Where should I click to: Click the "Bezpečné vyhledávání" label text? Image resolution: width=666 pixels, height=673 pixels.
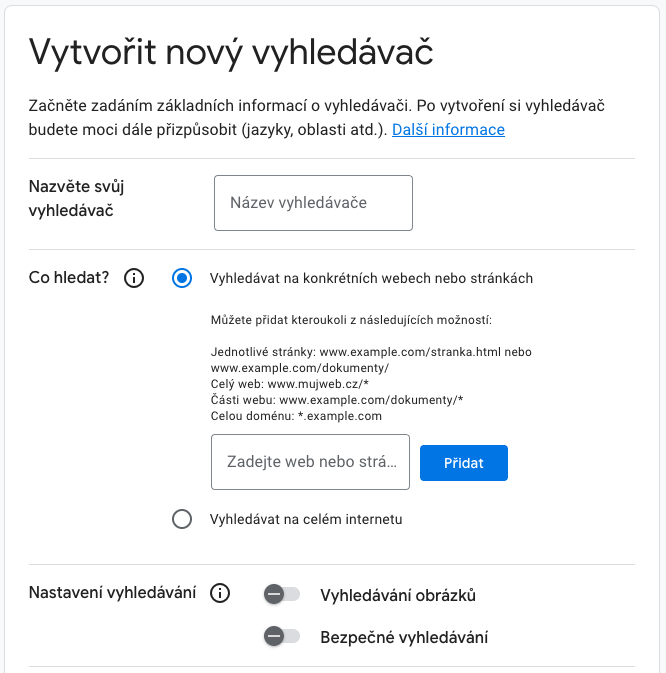404,637
